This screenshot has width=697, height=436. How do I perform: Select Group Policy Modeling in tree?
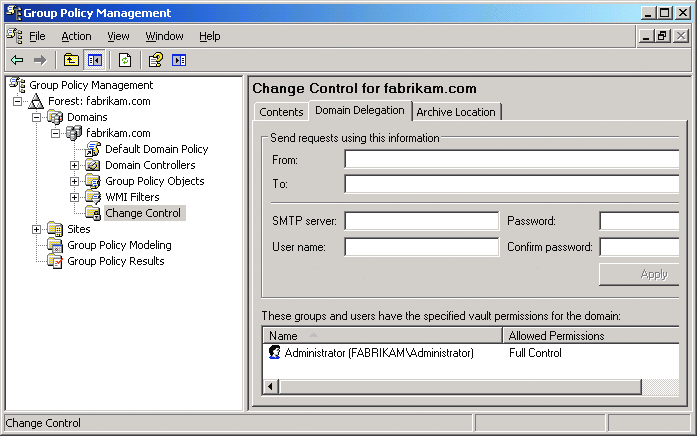[119, 245]
